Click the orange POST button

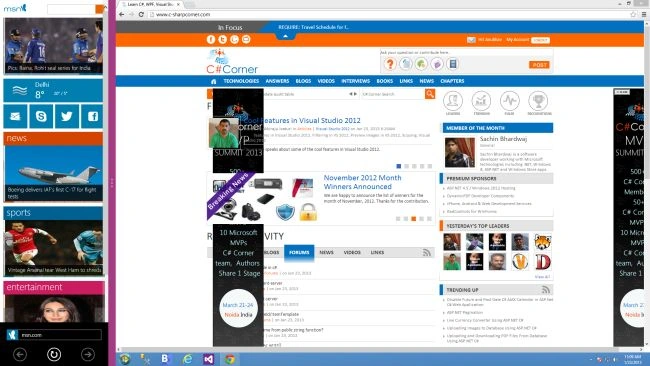click(x=539, y=65)
